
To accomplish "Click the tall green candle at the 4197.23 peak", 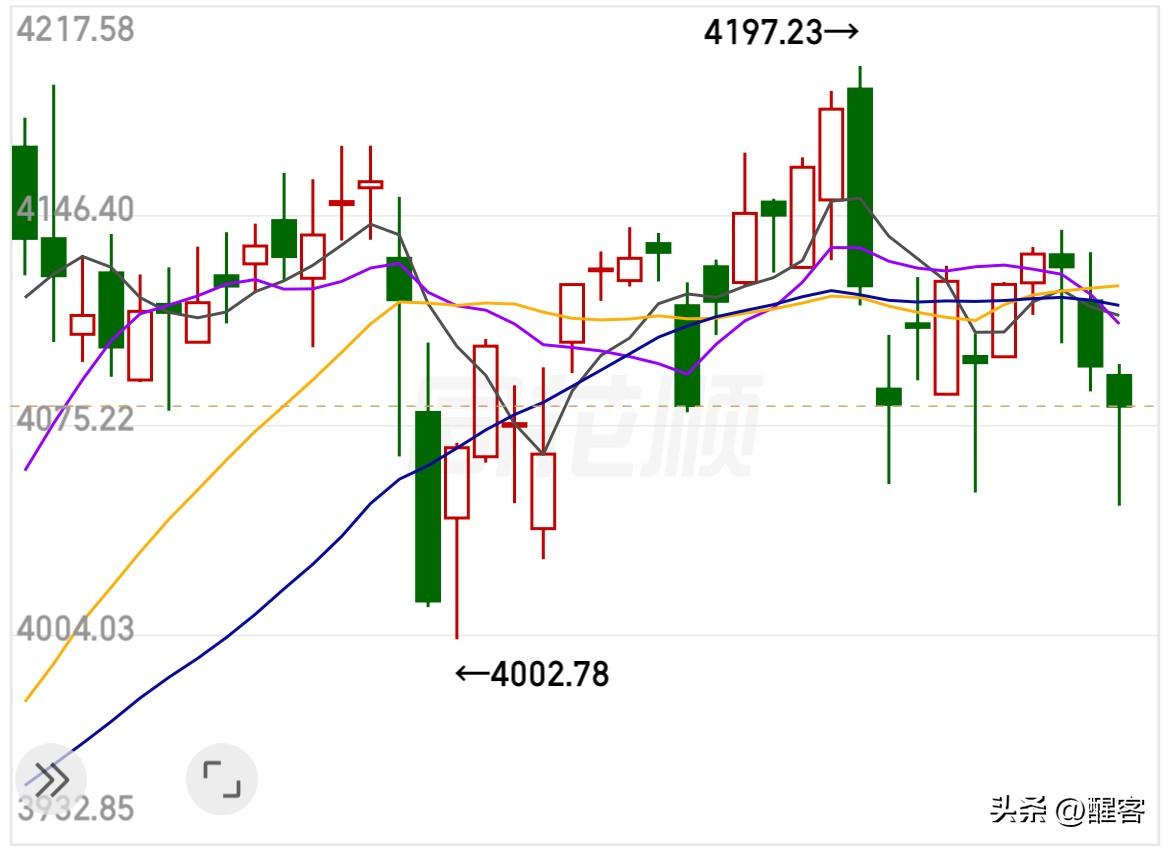I will point(860,186).
